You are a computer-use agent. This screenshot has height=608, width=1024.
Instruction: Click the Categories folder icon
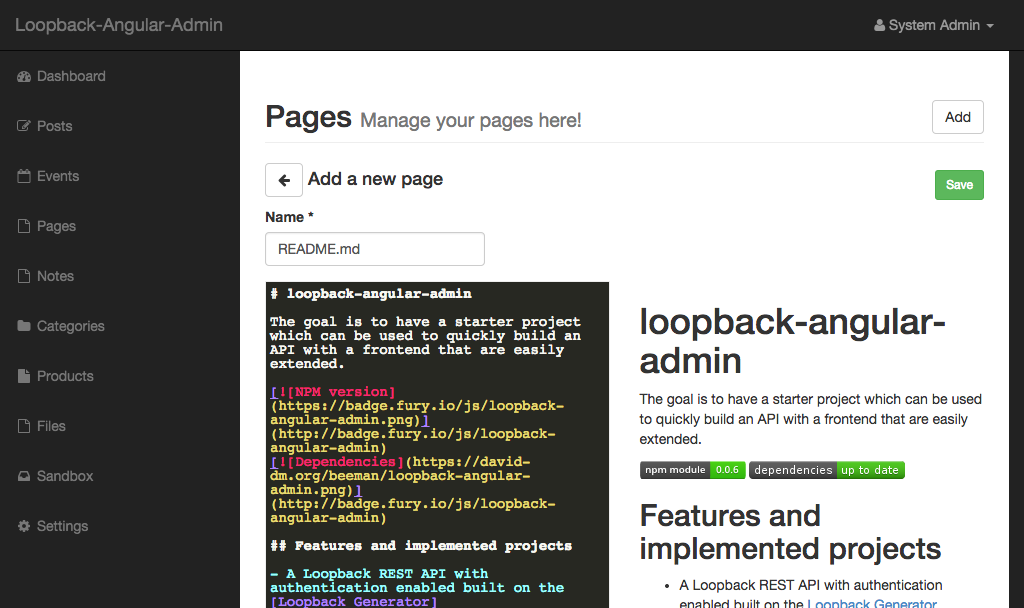point(24,327)
